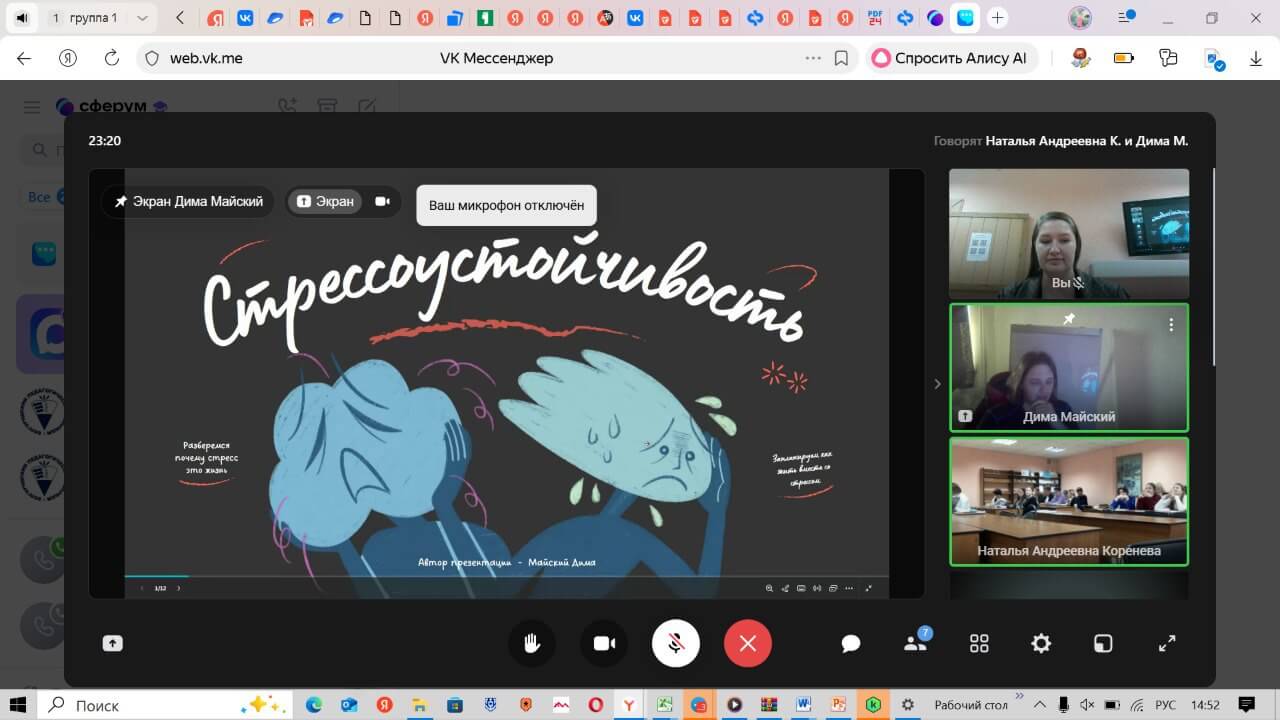1280x720 pixels.
Task: Select Наталья Андреевна Коренева video thumbnail
Action: [1068, 501]
